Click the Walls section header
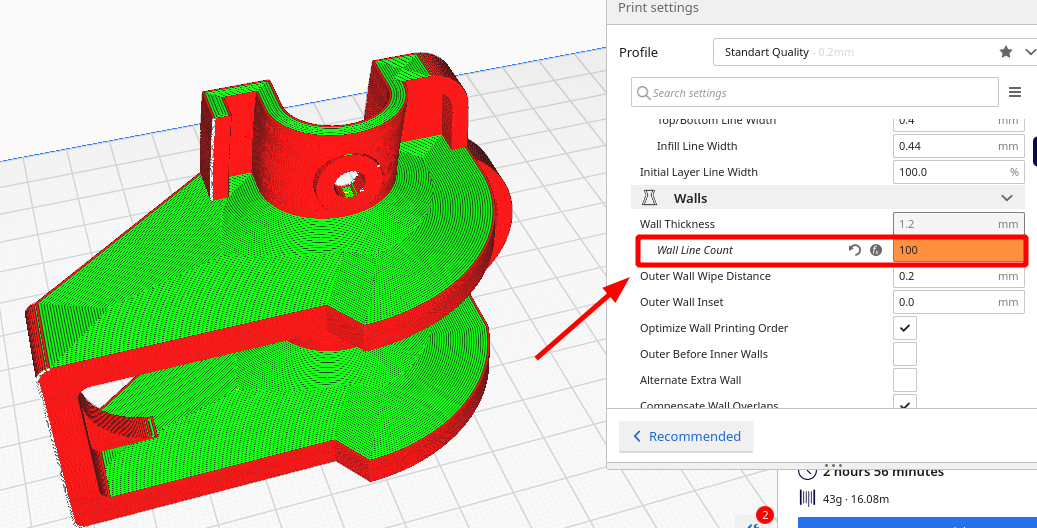This screenshot has width=1037, height=528. point(829,198)
